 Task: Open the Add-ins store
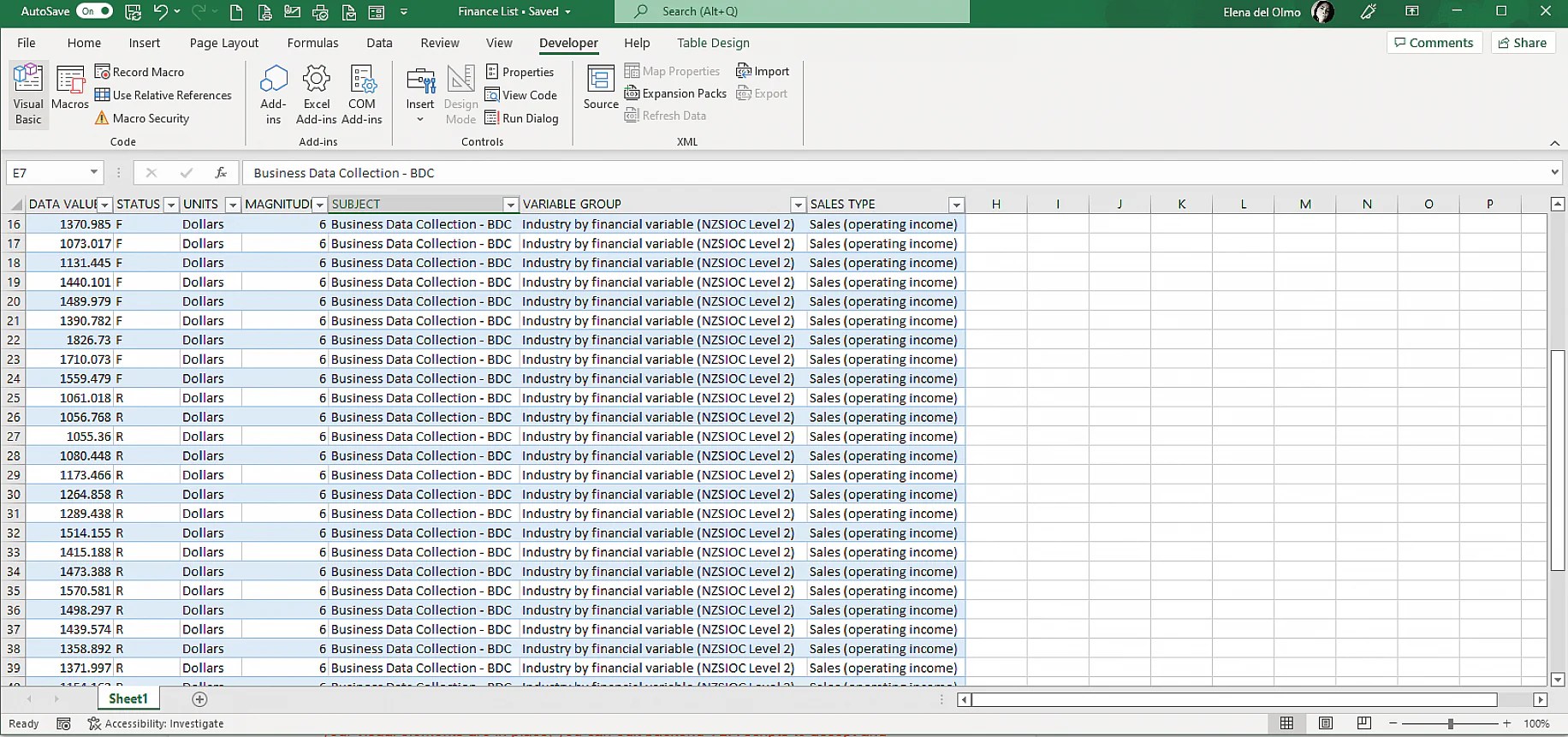pos(273,94)
